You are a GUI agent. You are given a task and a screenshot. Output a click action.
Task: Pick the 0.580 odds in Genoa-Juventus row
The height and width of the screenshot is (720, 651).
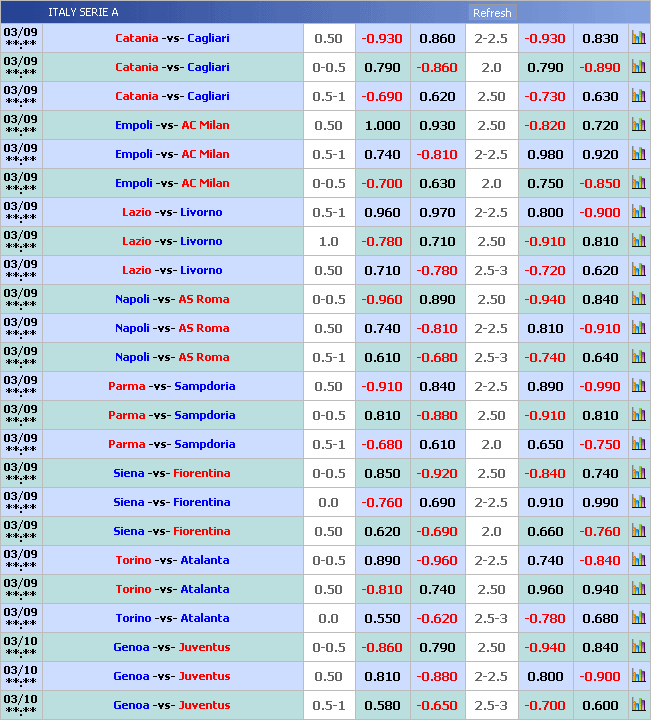tap(382, 705)
